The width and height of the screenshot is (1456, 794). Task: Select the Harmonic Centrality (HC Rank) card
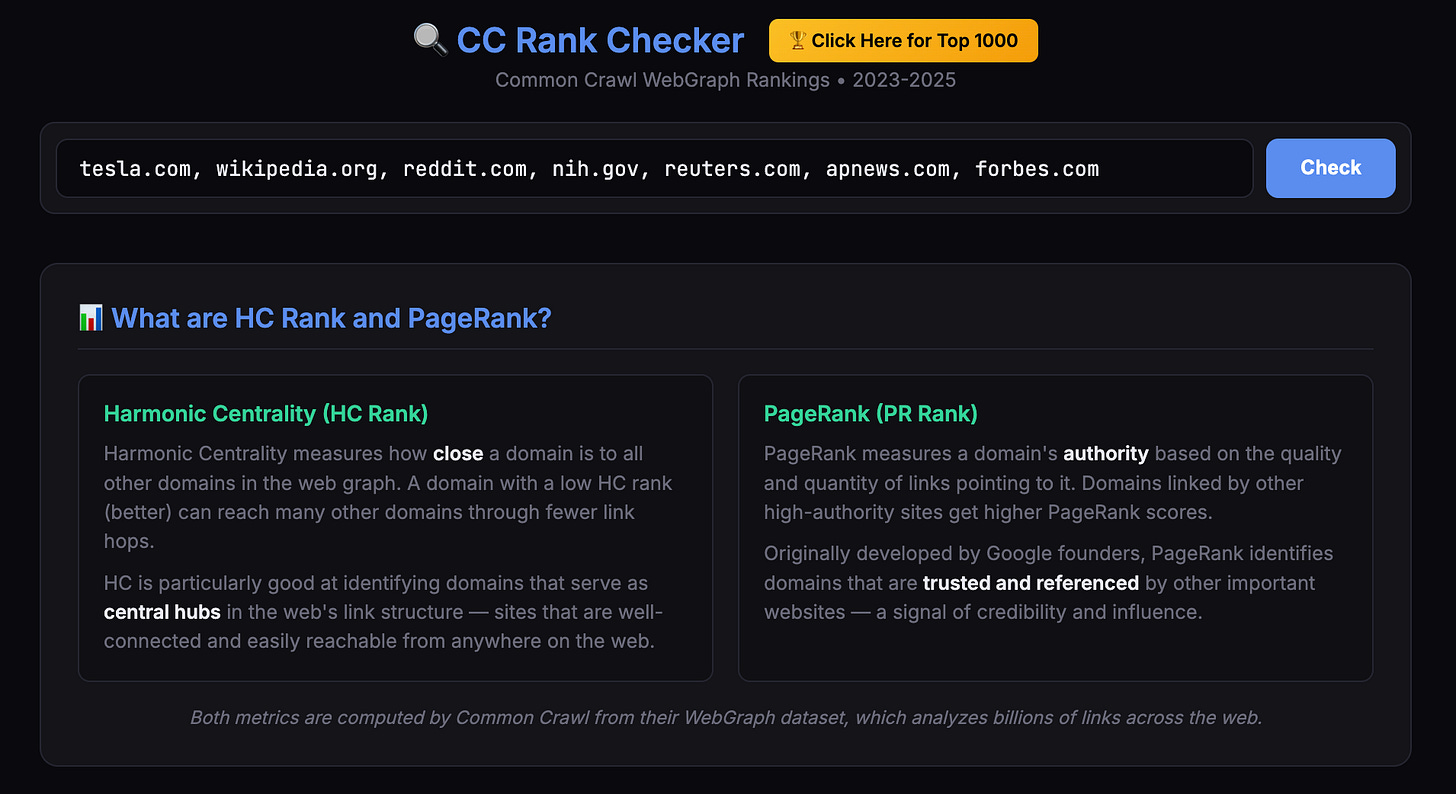(x=395, y=527)
